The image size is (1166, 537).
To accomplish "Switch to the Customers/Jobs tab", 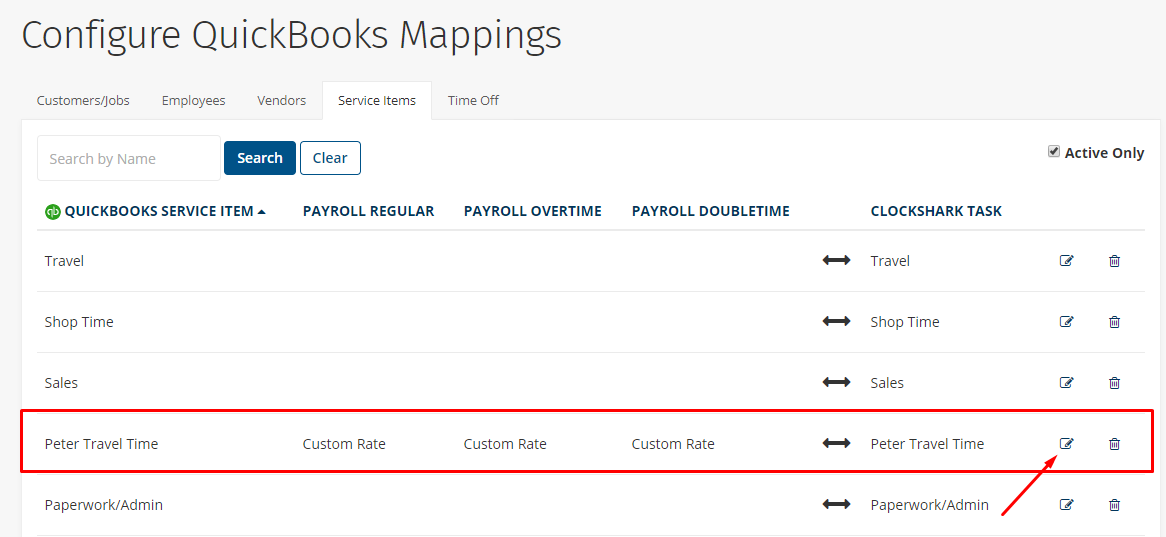I will coord(83,100).
